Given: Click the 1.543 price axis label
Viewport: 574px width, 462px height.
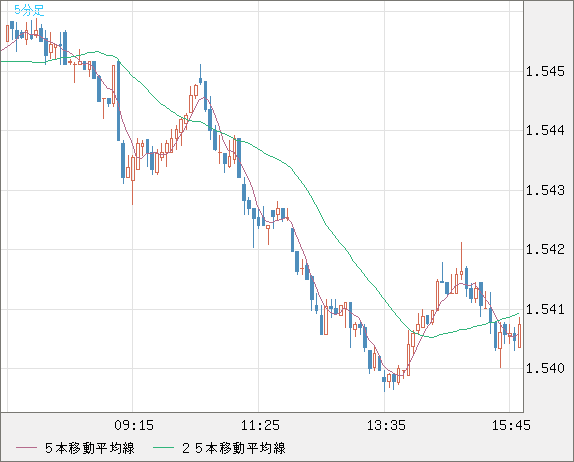Looking at the screenshot, I should (x=545, y=190).
